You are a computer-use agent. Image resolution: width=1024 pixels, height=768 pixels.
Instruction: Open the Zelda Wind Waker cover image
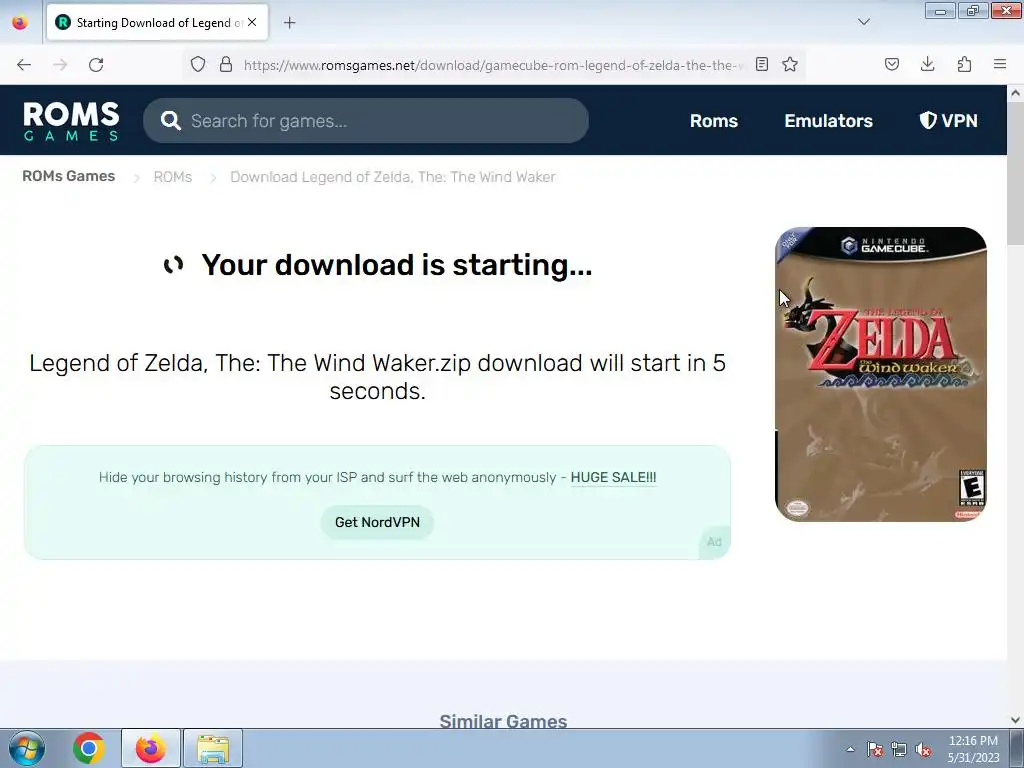(x=880, y=374)
